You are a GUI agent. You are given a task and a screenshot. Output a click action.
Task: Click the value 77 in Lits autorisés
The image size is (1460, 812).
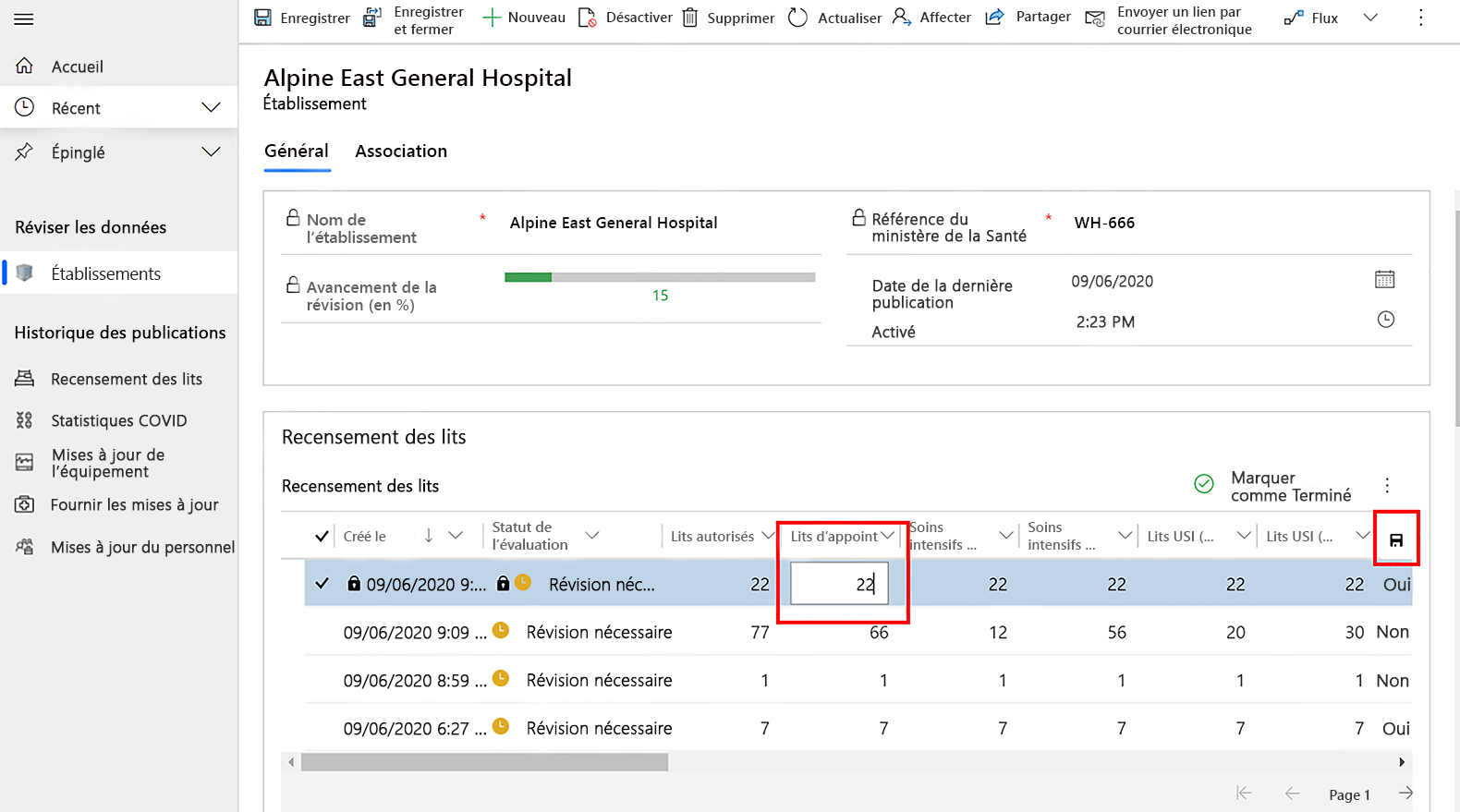(x=760, y=633)
